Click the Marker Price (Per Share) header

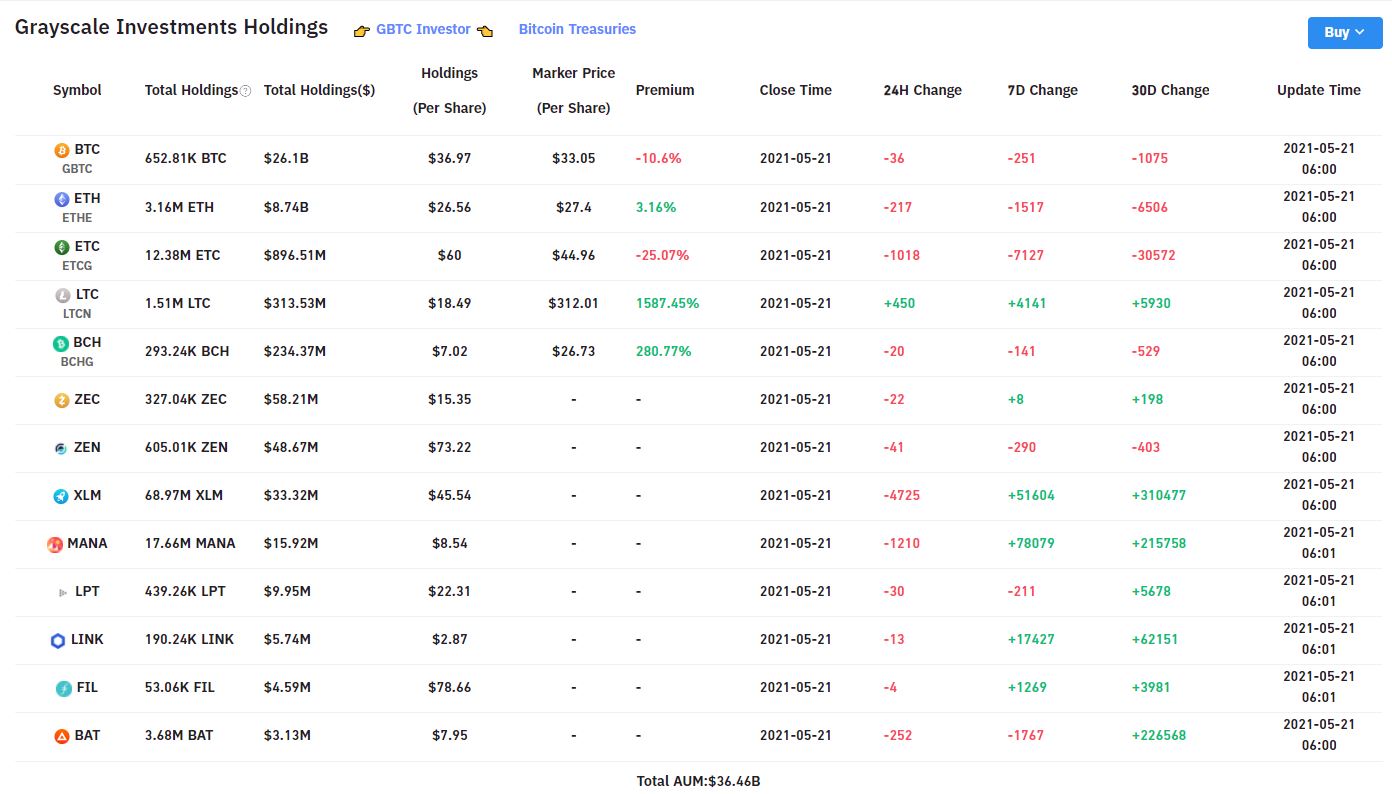pos(574,90)
